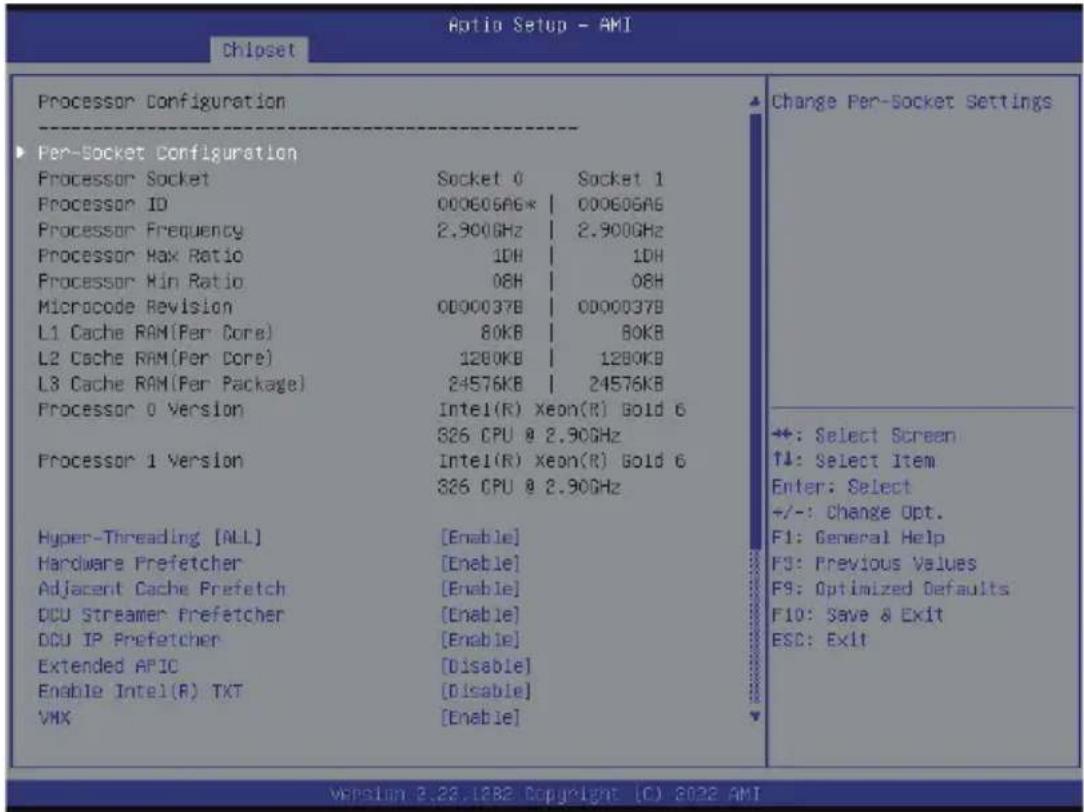Click the F9: Optimized Defaults hint
Viewport: 1084px width, 812px height.
[890, 589]
